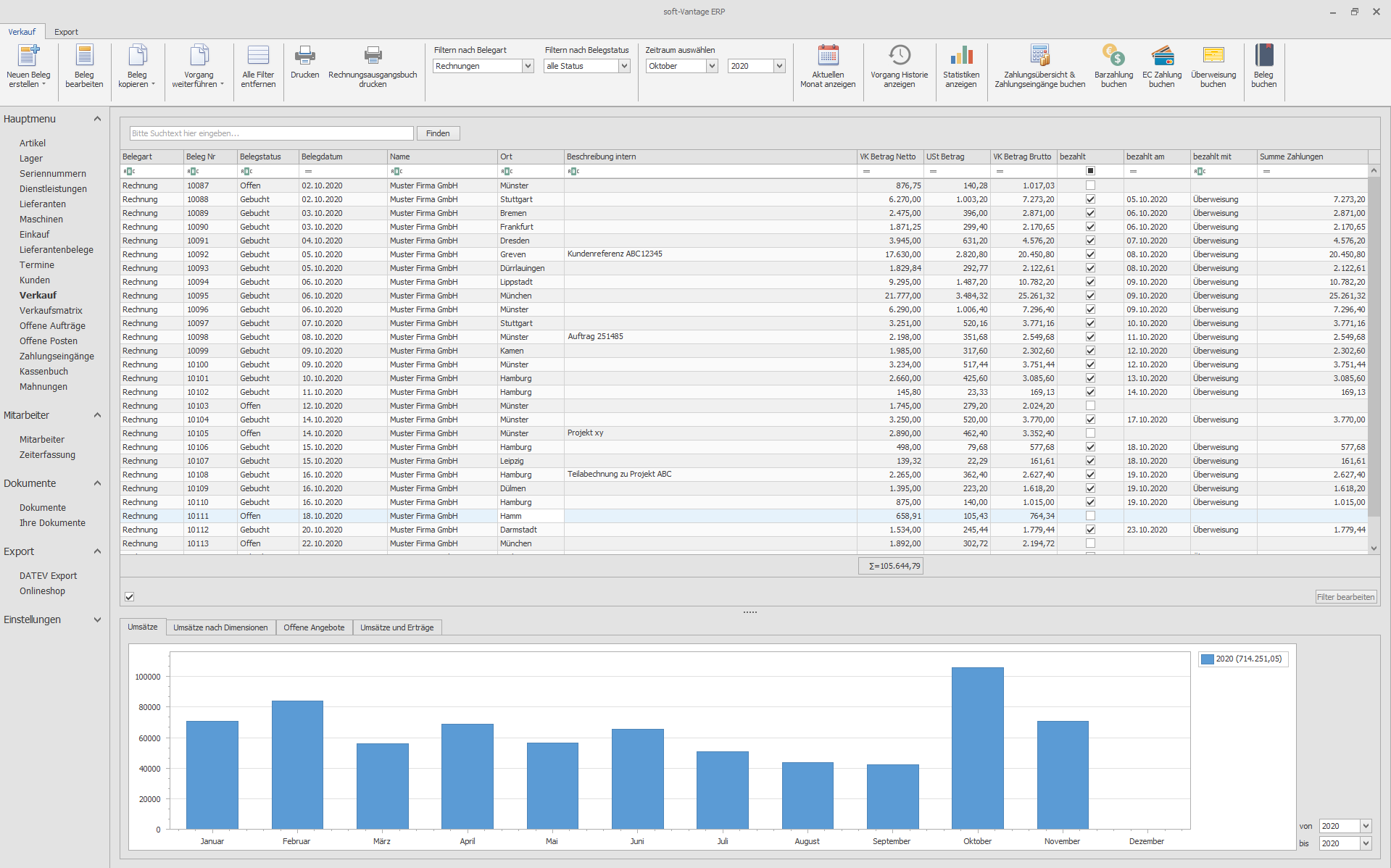Open the Filtern nach Belegart dropdown
The image size is (1391, 868).
click(x=528, y=66)
